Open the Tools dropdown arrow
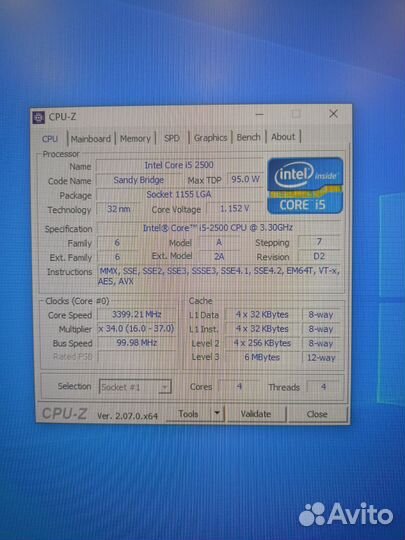The width and height of the screenshot is (405, 540). 217,413
